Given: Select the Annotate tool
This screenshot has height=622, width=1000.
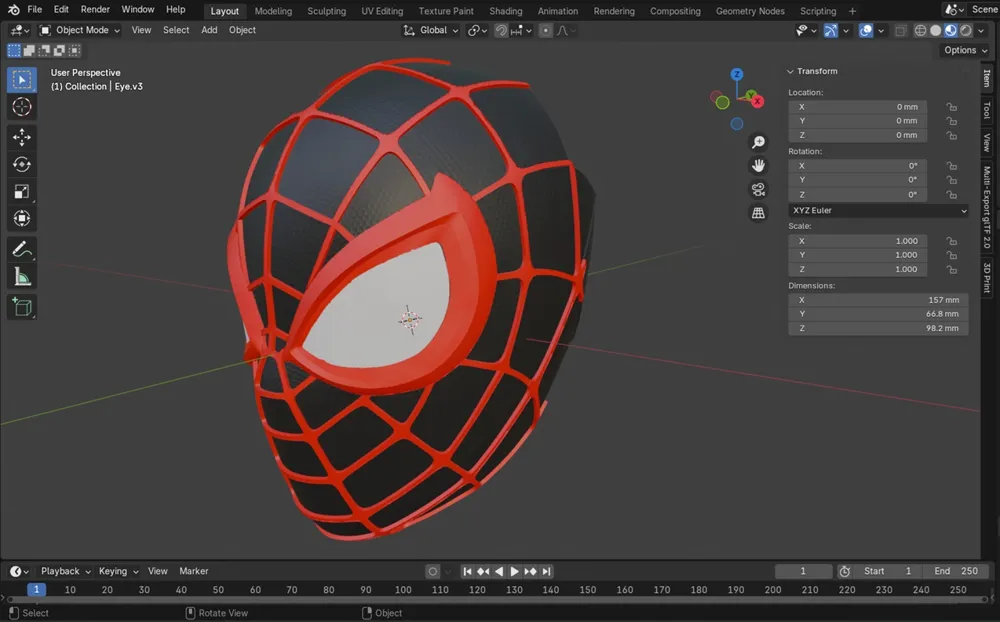Looking at the screenshot, I should 22,249.
